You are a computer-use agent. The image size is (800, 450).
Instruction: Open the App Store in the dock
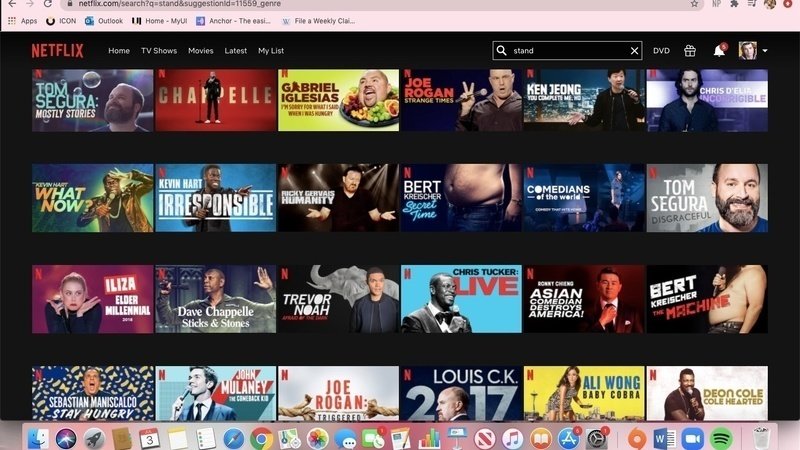point(568,438)
